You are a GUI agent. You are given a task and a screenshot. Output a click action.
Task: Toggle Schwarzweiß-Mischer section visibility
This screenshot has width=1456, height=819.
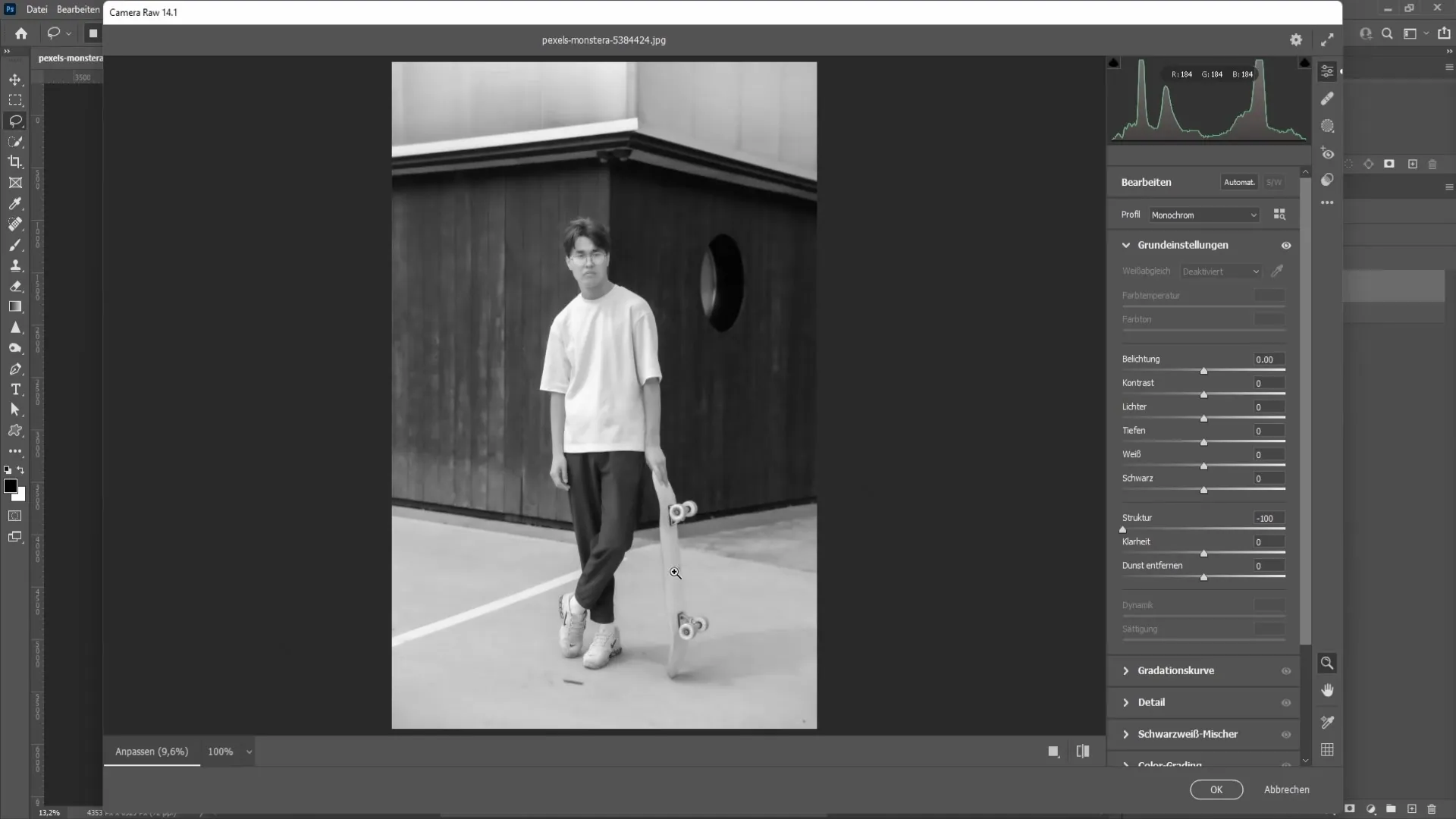1287,733
